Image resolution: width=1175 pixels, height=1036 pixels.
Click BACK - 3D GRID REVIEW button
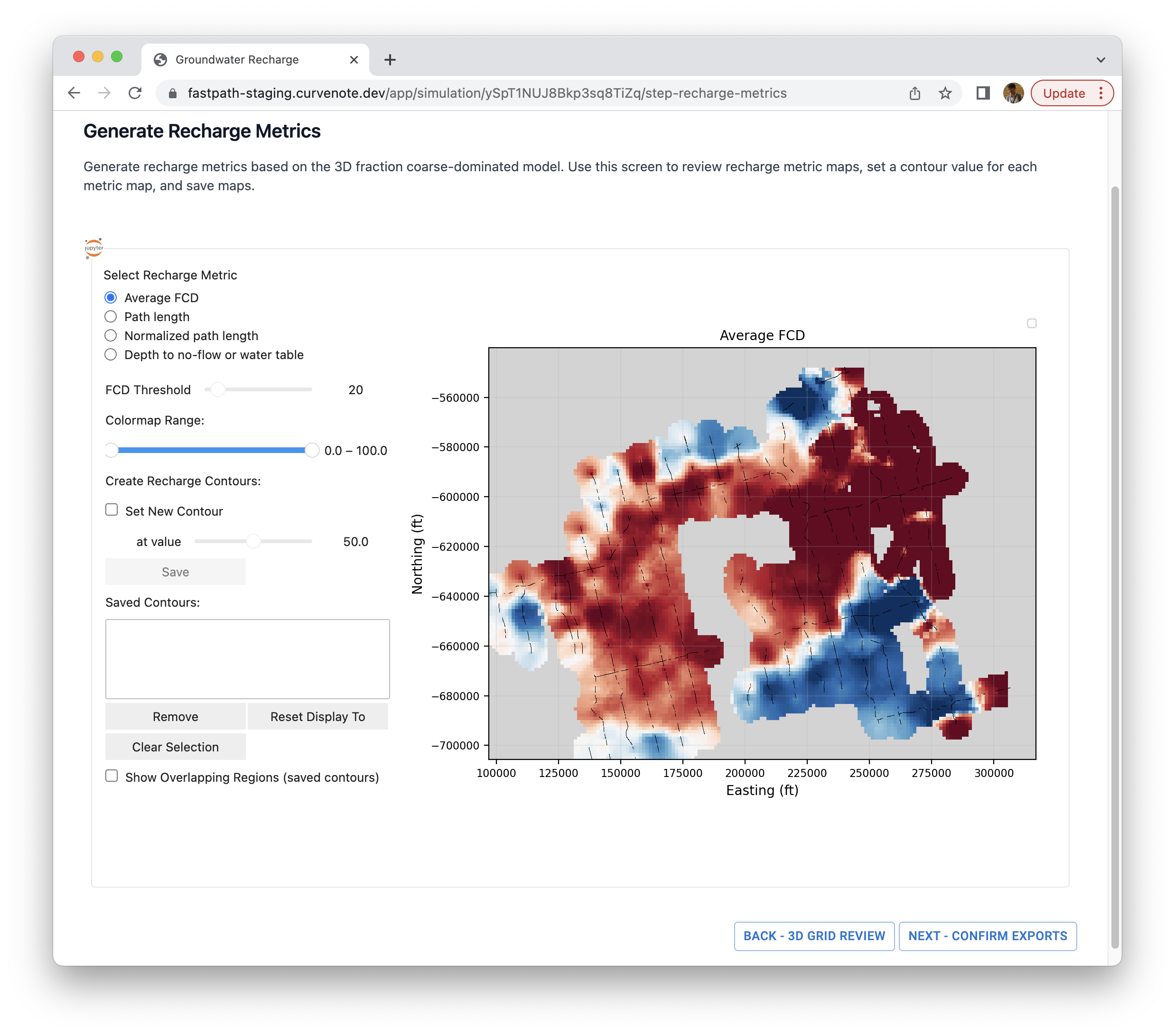pyautogui.click(x=815, y=935)
